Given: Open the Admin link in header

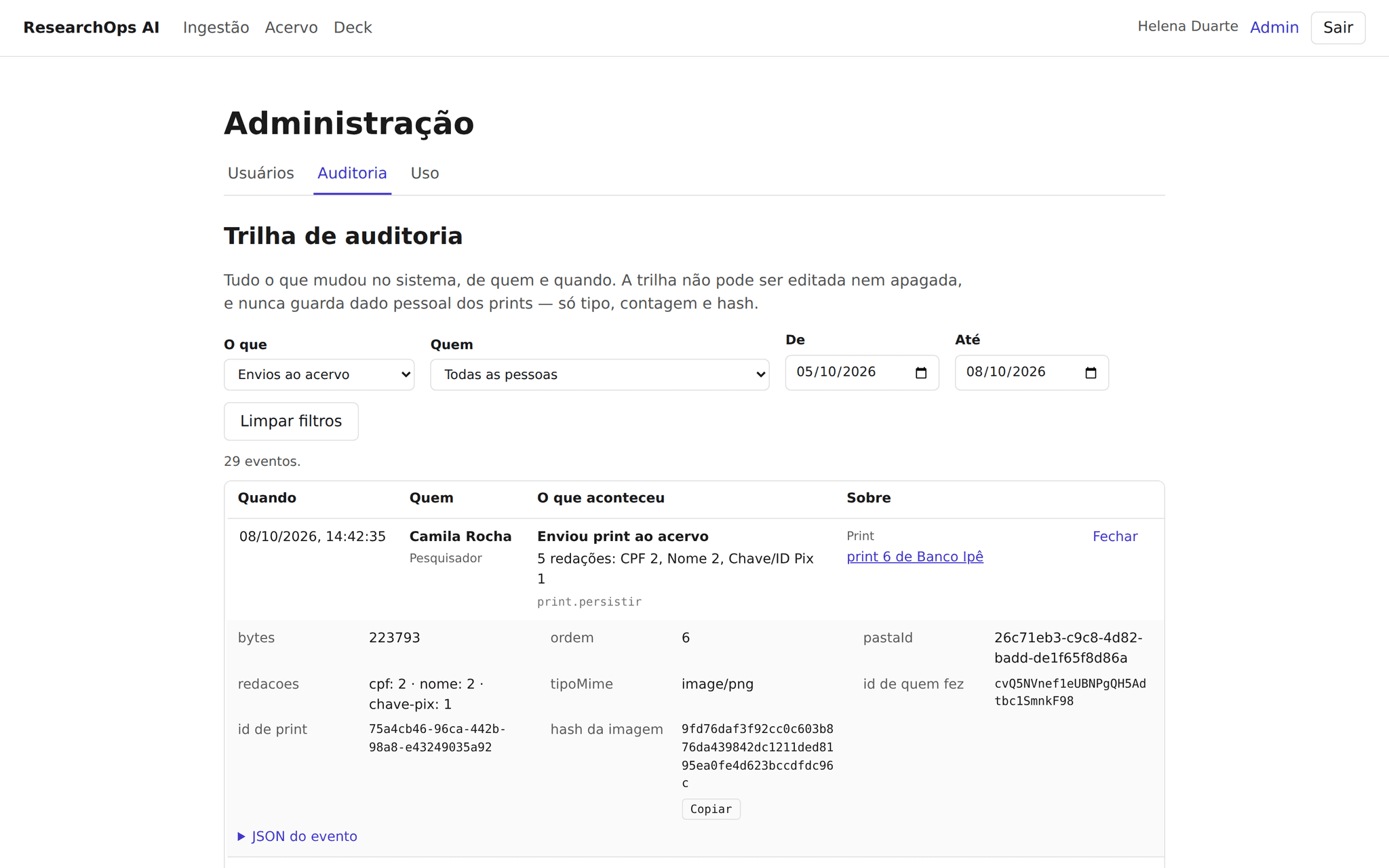Looking at the screenshot, I should point(1274,28).
